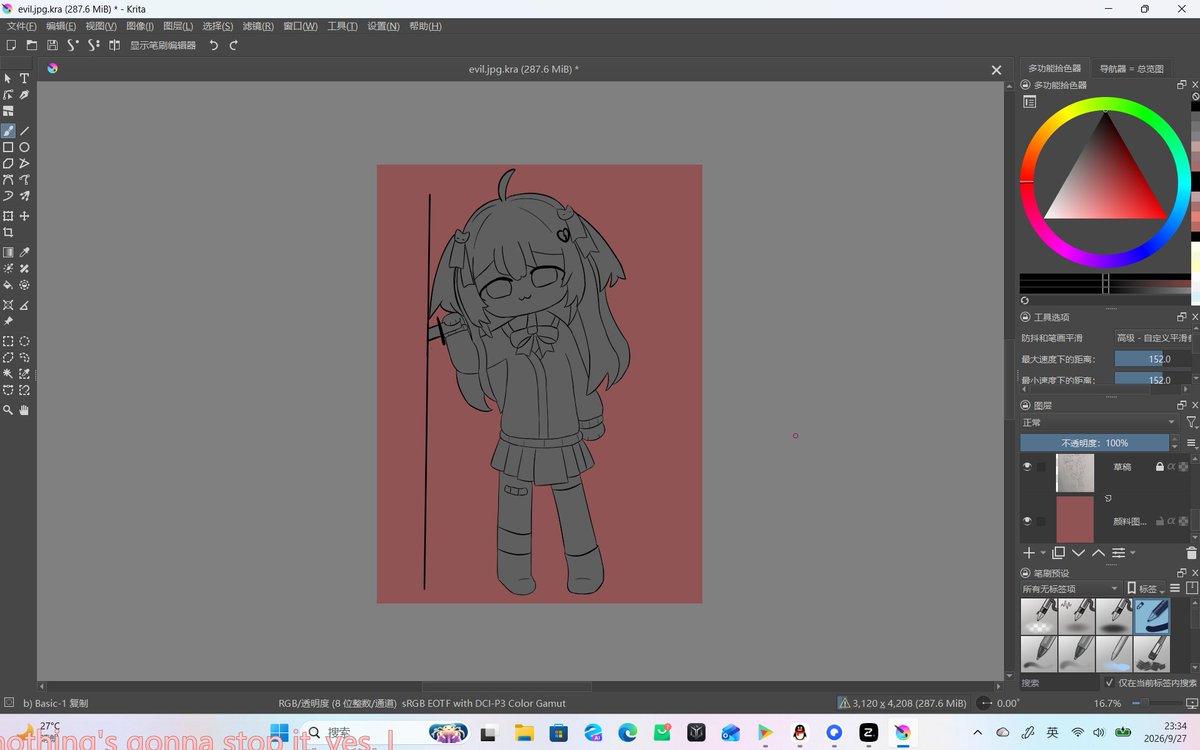Open the 所有无标签项 brush tag dropdown
The height and width of the screenshot is (750, 1200).
pyautogui.click(x=1070, y=589)
